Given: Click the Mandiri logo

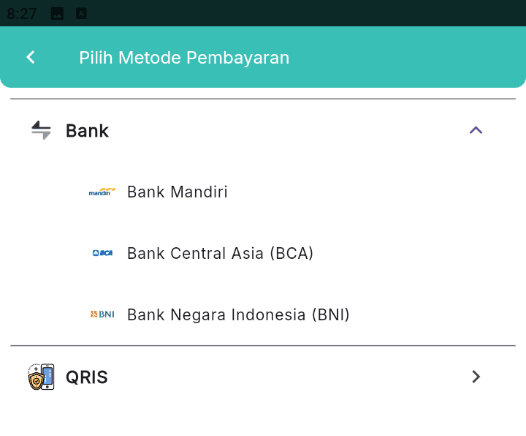Looking at the screenshot, I should tap(102, 192).
